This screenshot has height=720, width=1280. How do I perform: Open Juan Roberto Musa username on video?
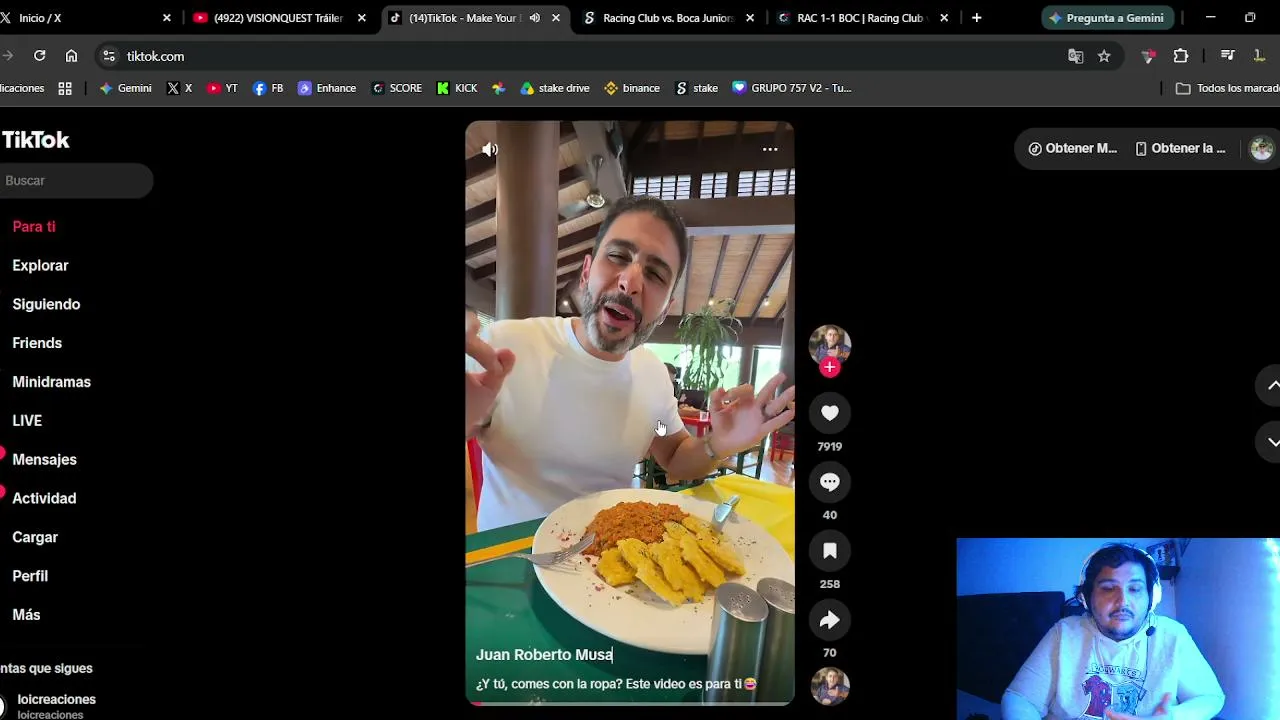click(x=544, y=655)
